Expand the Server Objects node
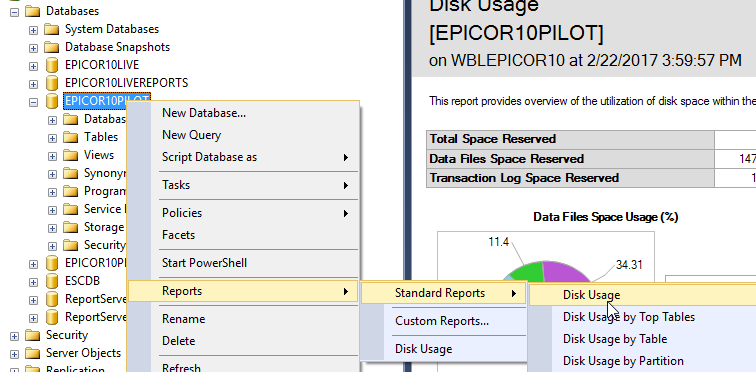 coord(14,354)
